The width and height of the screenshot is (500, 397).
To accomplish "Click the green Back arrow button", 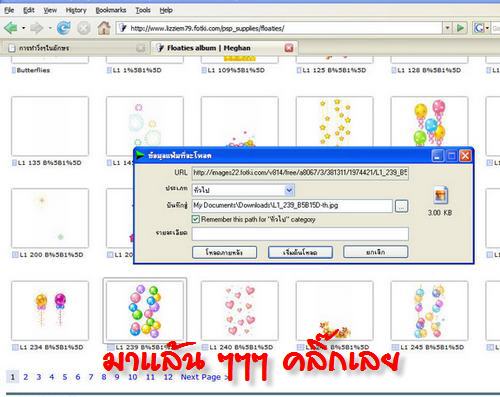I will pyautogui.click(x=11, y=28).
